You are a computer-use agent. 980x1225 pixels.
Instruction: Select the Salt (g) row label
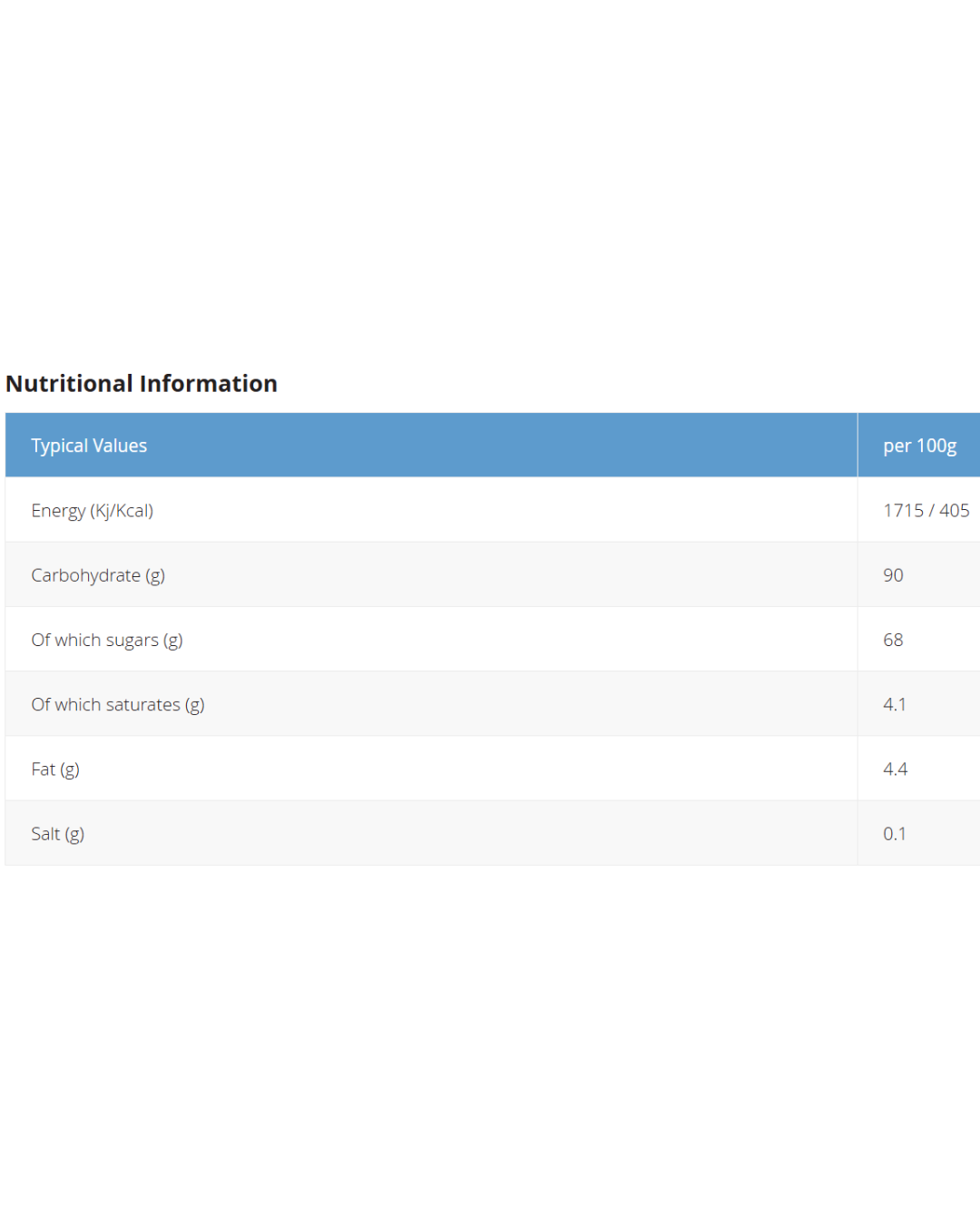[57, 834]
